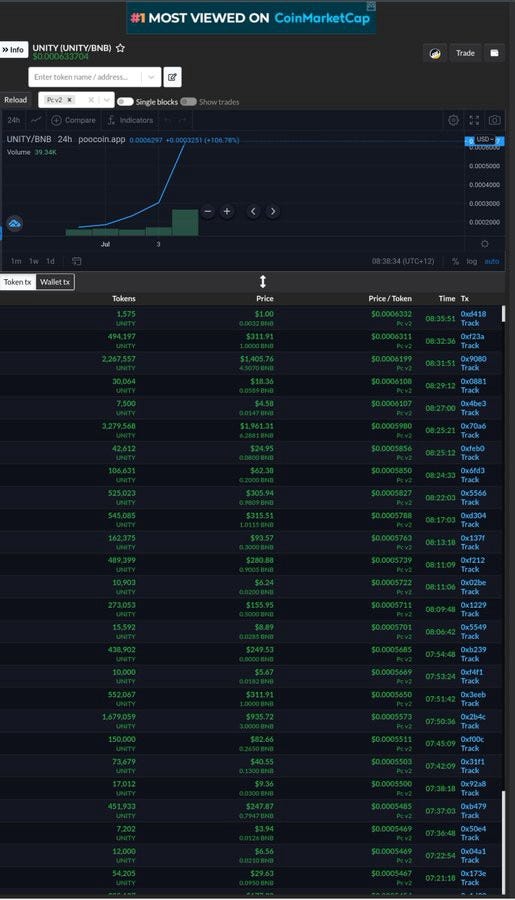Zoom in the chart with plus

tap(227, 212)
